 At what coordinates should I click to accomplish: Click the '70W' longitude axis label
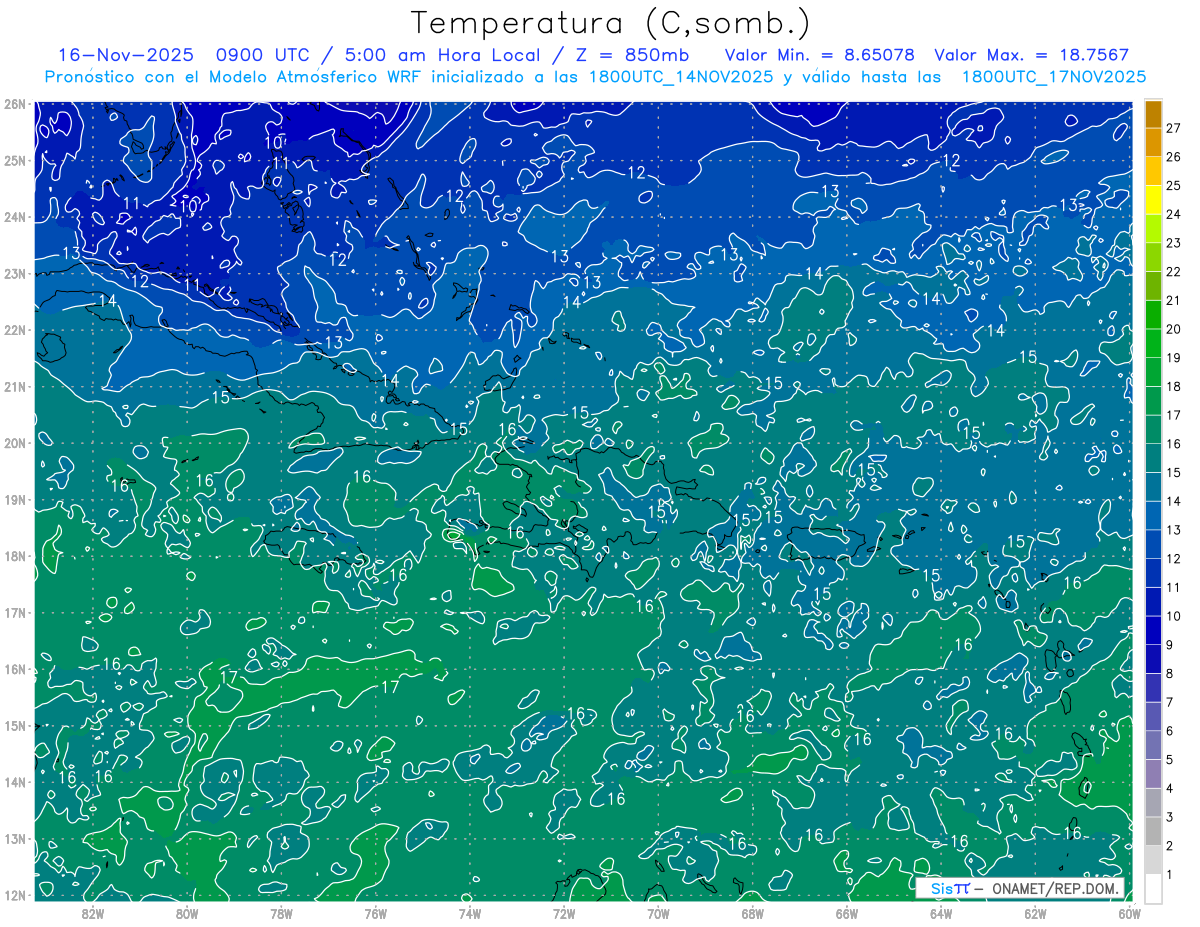coord(658,913)
